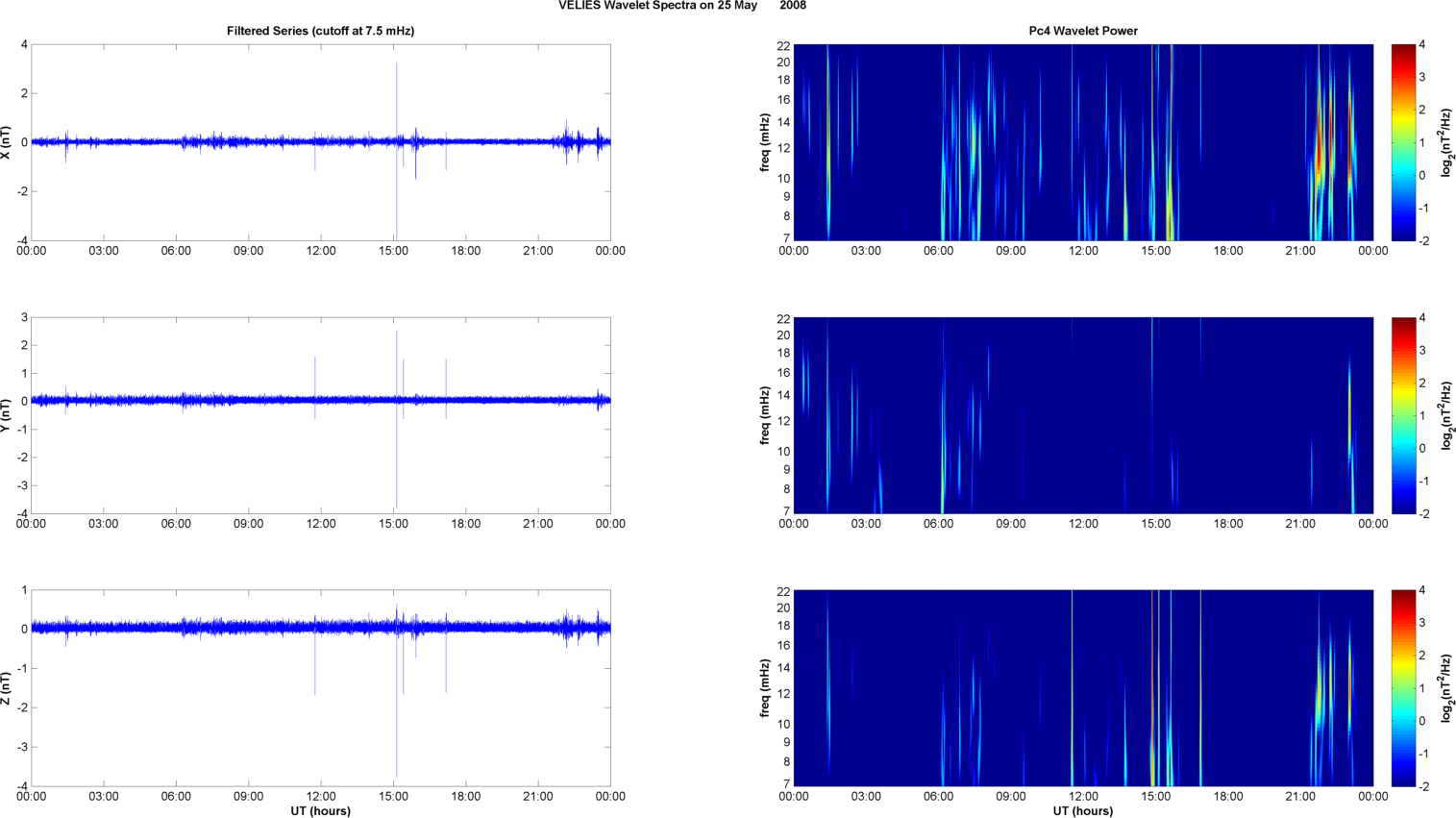Click the log2(nT²/Hz) label of top colorbar
1456x818 pixels.
coord(1445,142)
